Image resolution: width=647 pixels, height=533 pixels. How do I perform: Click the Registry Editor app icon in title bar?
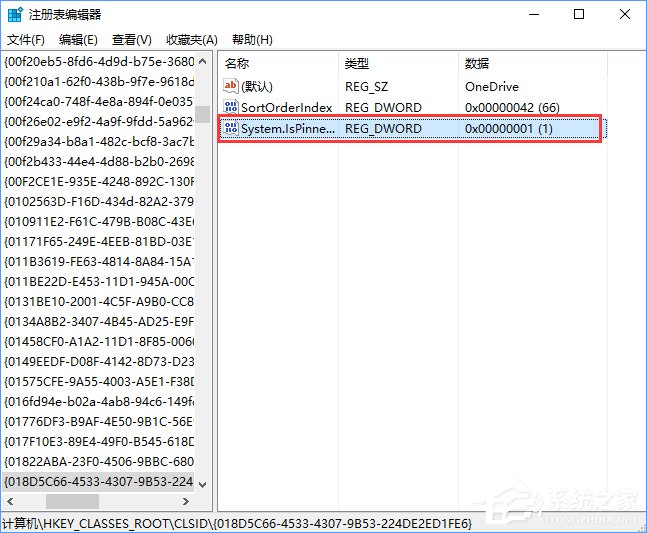[15, 14]
